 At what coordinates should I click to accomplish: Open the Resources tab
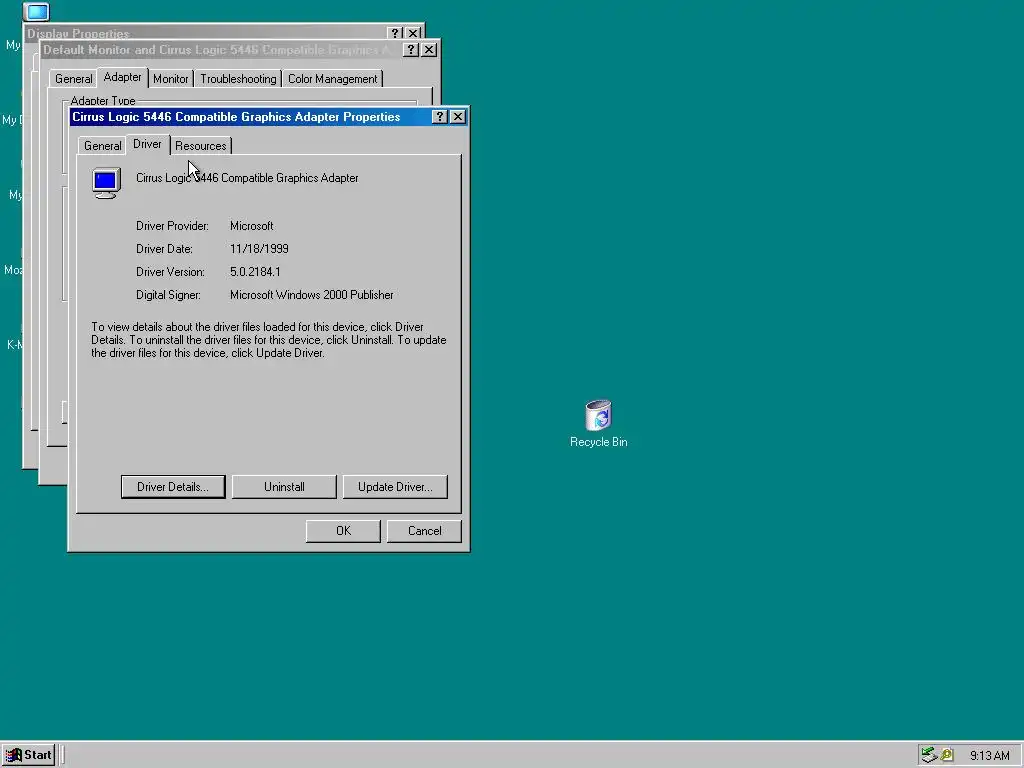tap(200, 146)
